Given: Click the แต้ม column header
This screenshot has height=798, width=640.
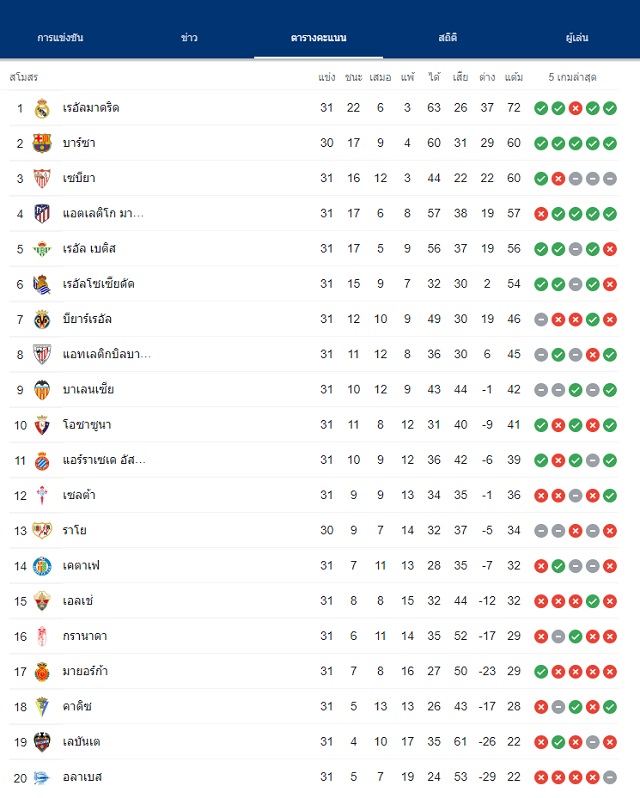Looking at the screenshot, I should pyautogui.click(x=514, y=77).
